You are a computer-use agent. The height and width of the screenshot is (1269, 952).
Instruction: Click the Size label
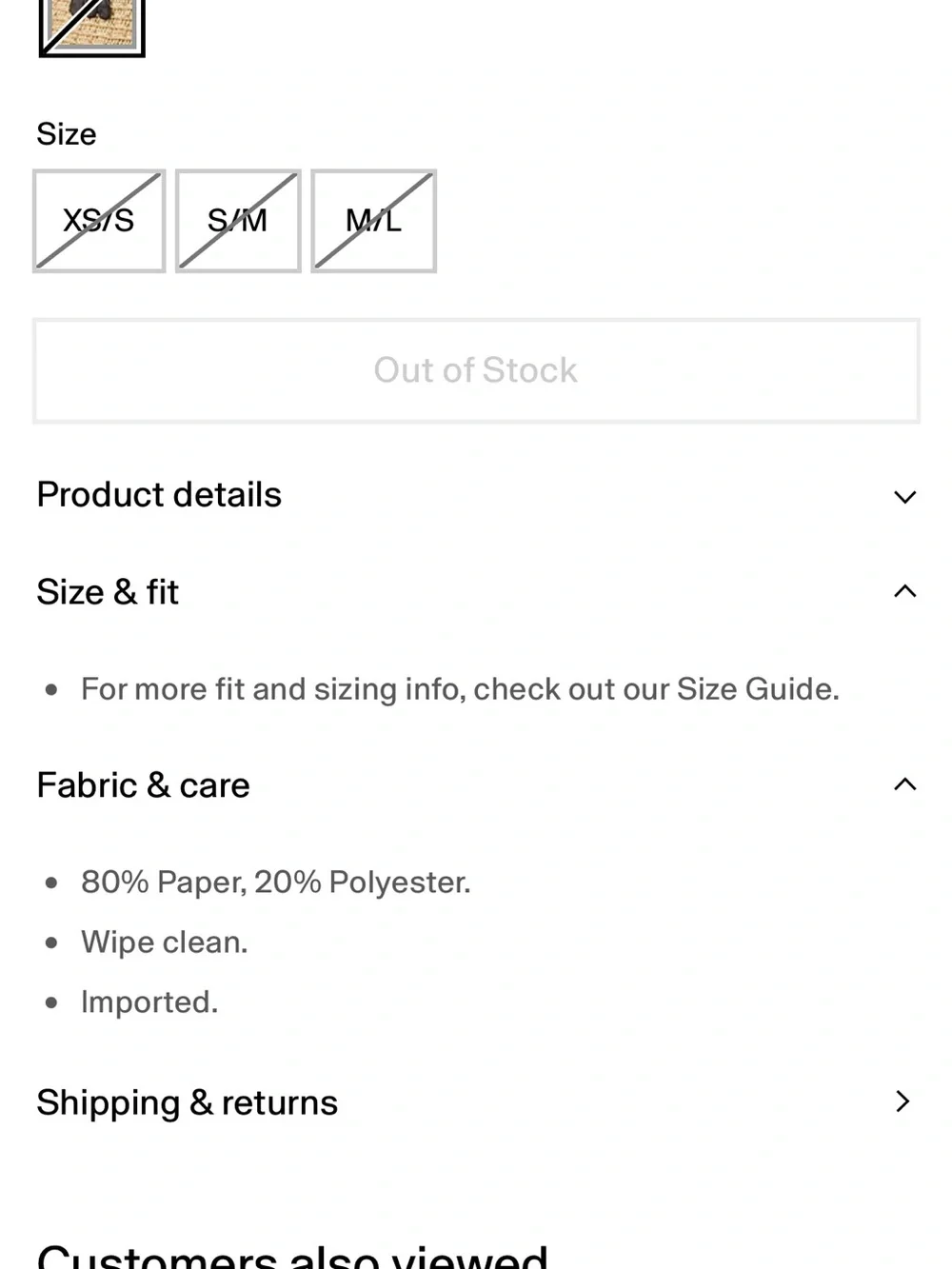[x=66, y=134]
